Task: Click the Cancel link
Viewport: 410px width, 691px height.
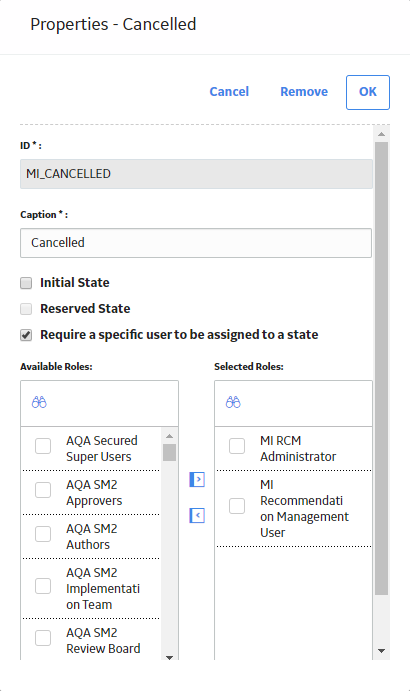Action: [229, 92]
